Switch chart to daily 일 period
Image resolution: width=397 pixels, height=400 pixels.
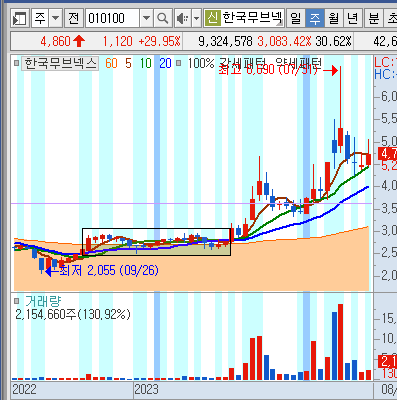(x=296, y=18)
